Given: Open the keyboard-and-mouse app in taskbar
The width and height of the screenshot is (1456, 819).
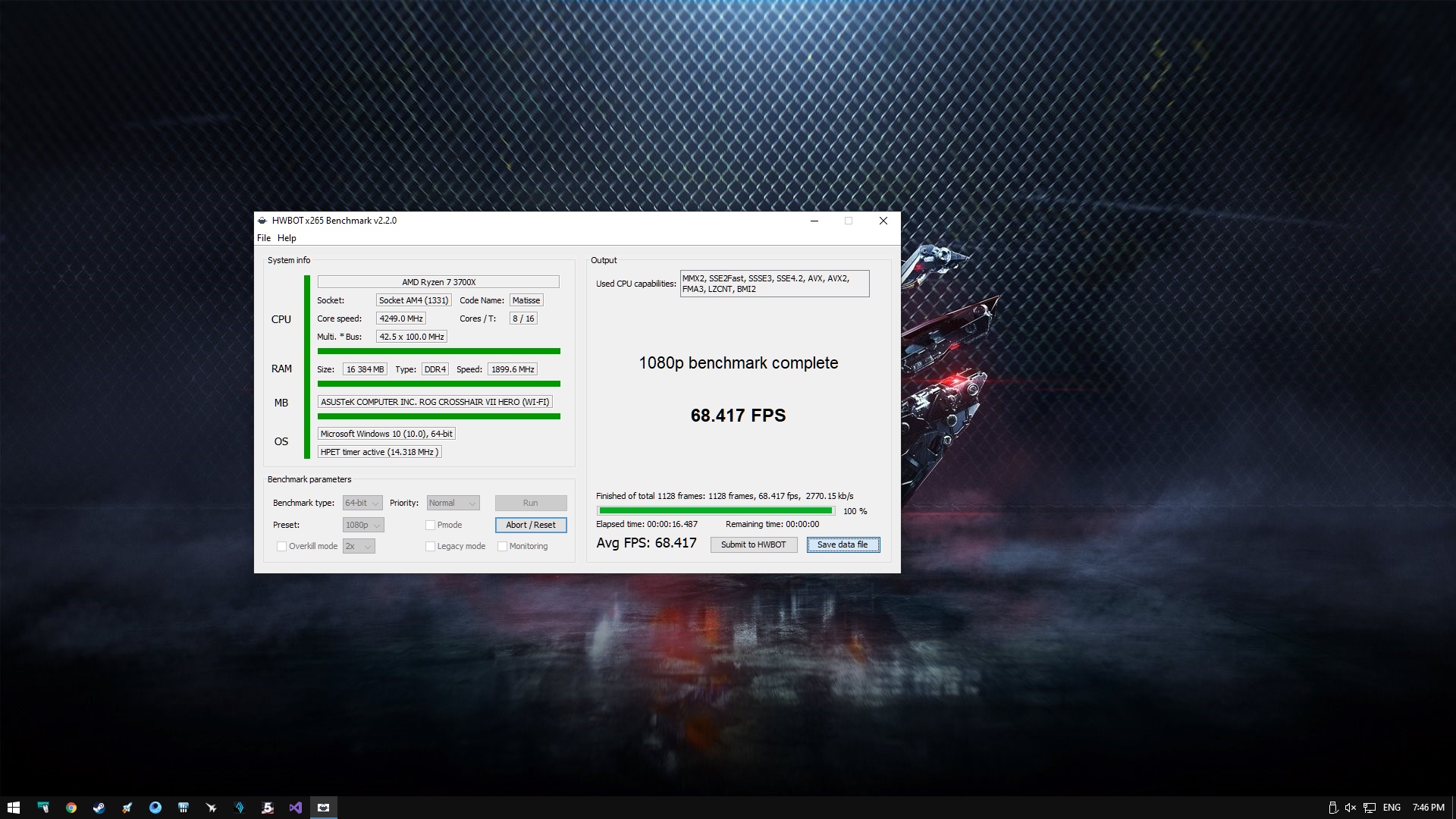Looking at the screenshot, I should (43, 808).
